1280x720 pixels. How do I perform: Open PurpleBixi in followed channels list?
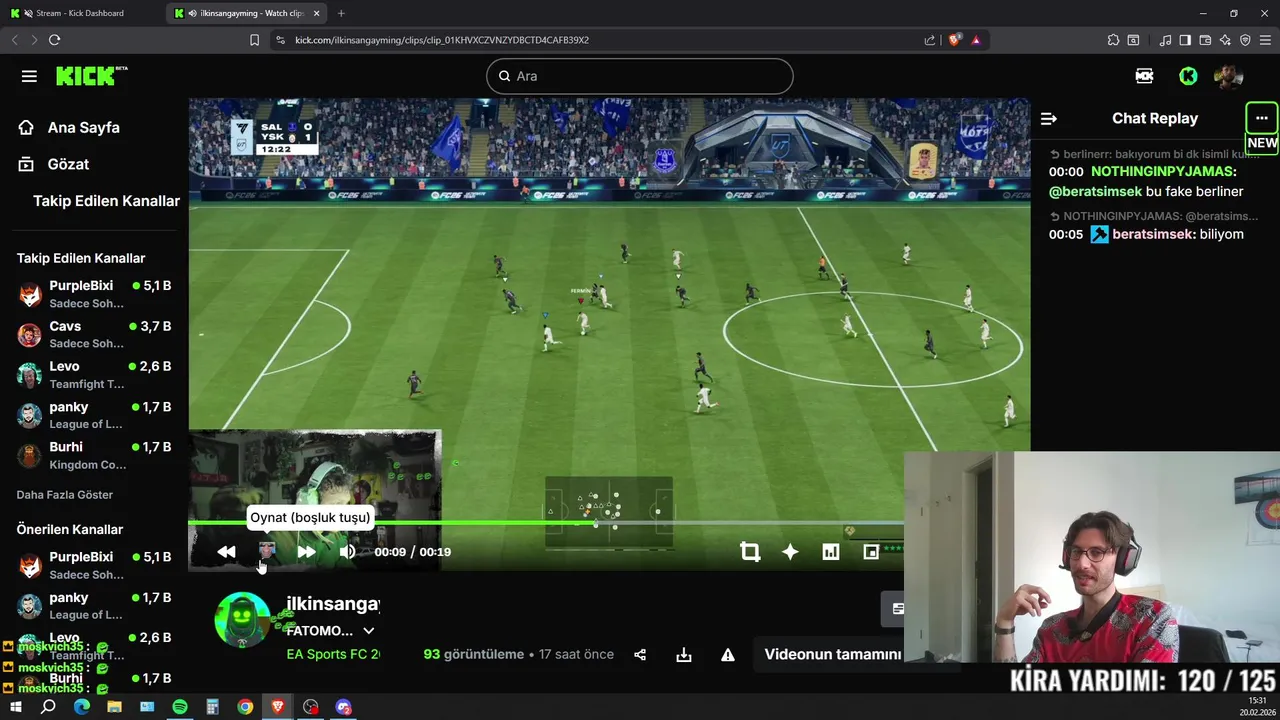[95, 294]
